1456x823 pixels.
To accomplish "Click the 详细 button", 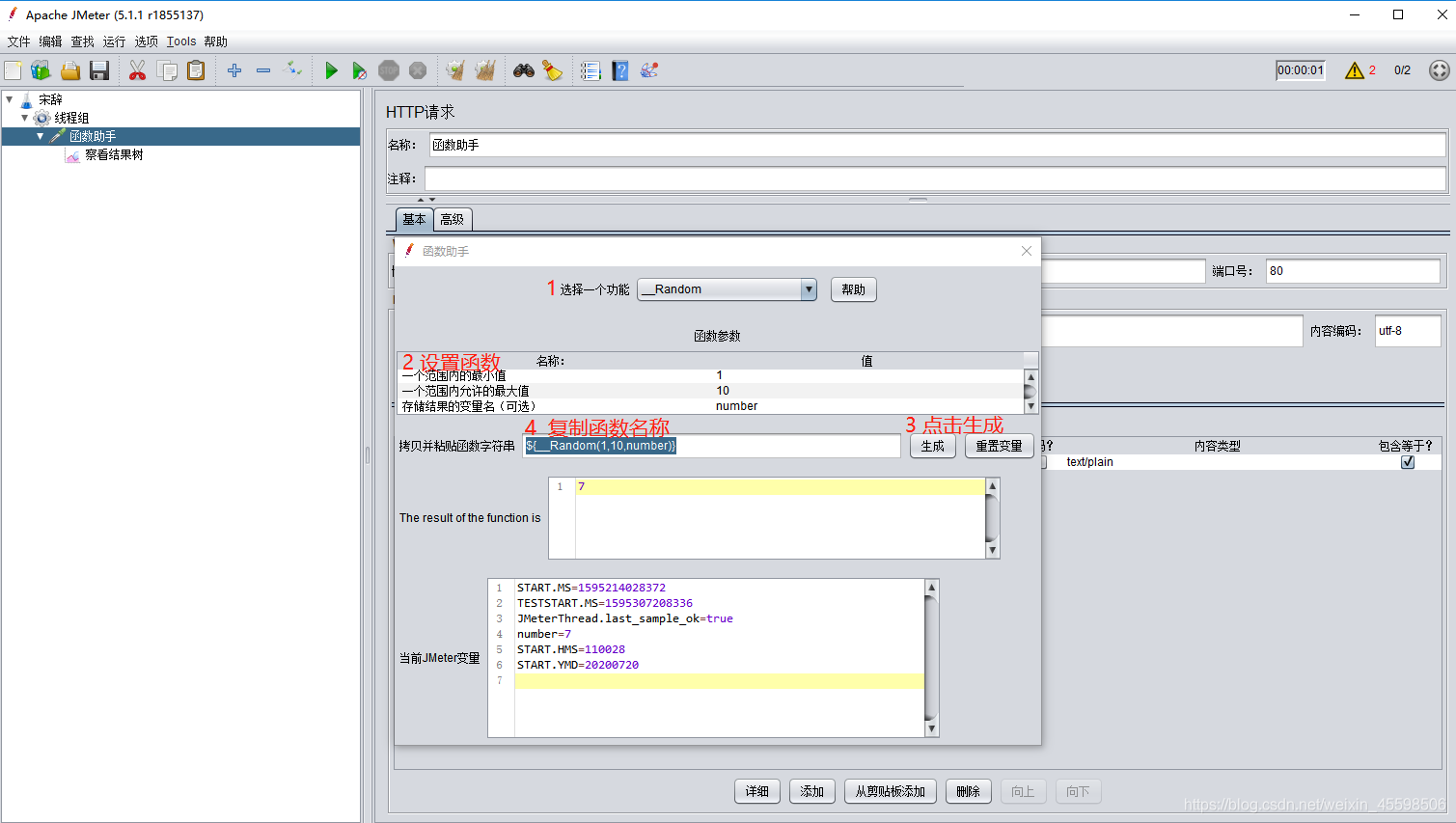I will (757, 791).
